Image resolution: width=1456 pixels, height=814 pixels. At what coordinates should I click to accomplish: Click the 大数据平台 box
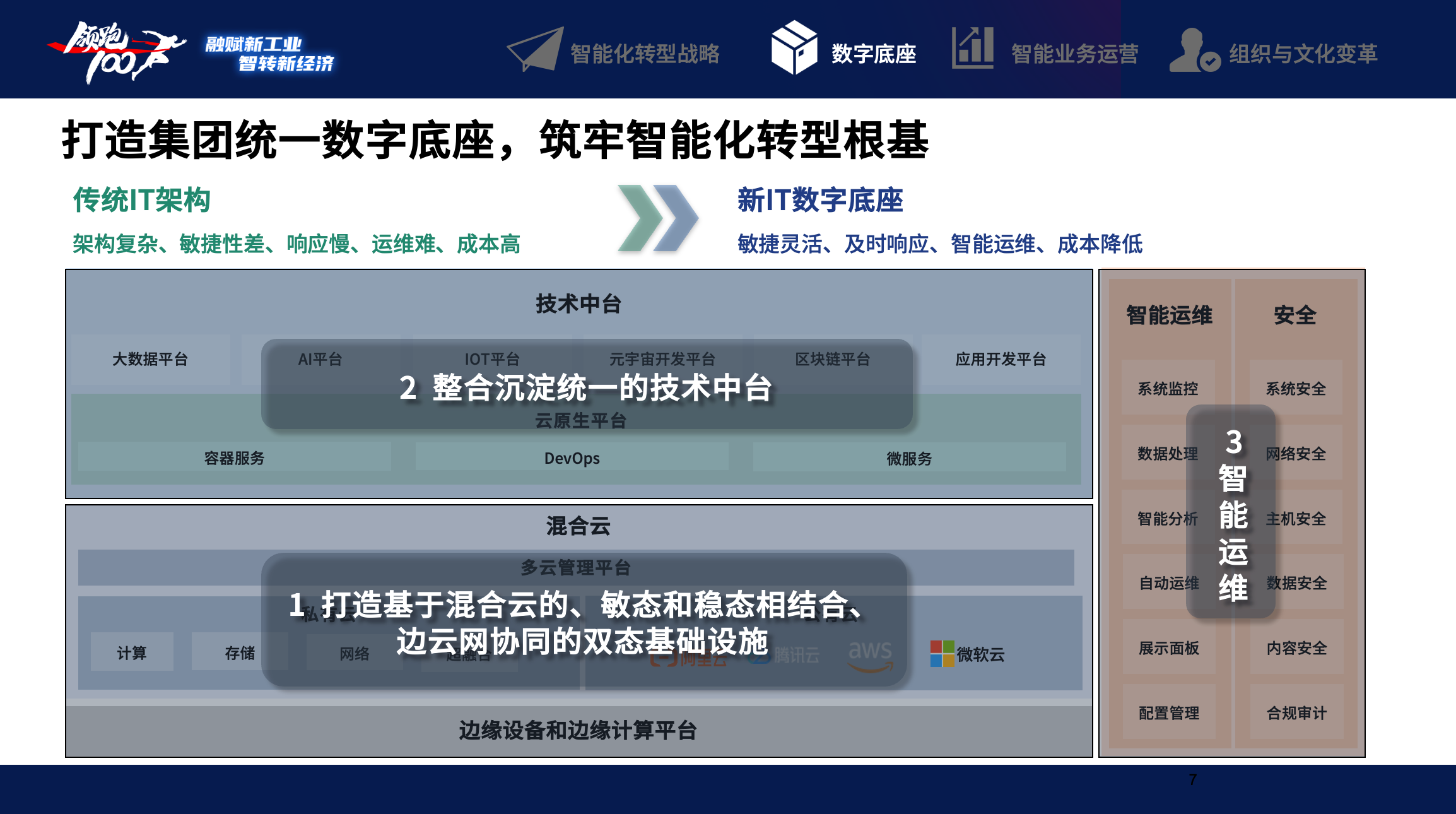[150, 360]
